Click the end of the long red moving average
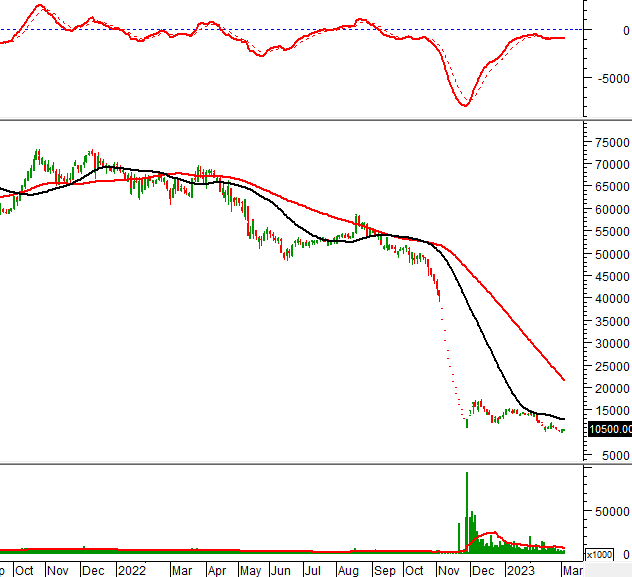 (x=565, y=380)
